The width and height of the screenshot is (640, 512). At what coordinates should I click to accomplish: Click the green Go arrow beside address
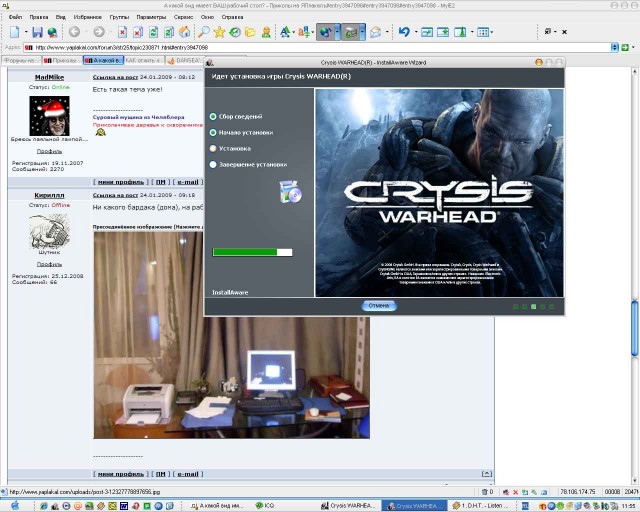click(624, 48)
